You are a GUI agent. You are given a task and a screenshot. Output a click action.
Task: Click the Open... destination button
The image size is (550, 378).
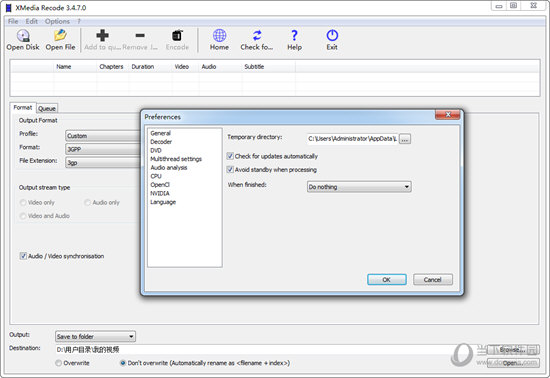(512, 363)
